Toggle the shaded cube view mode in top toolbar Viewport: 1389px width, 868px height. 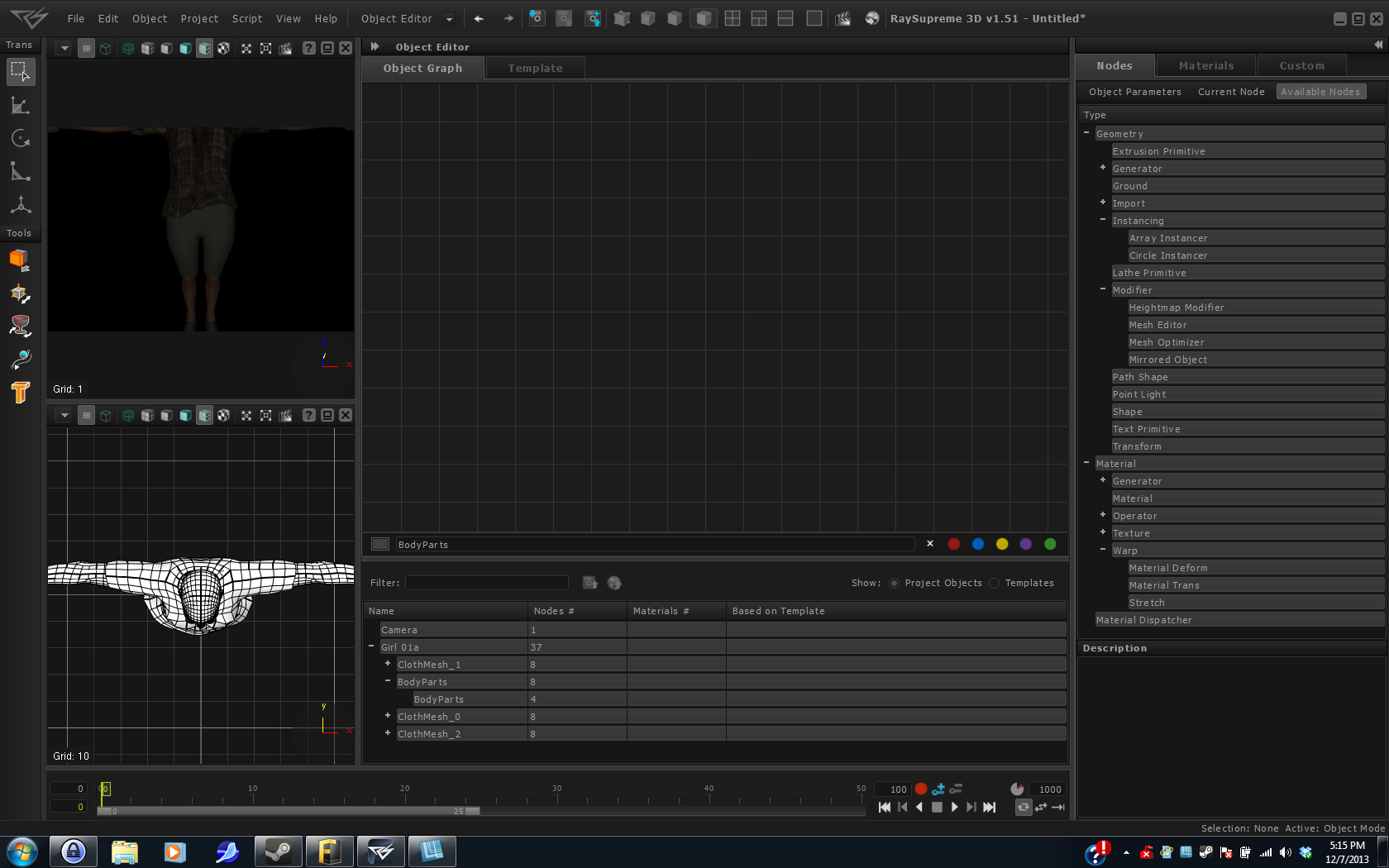pyautogui.click(x=704, y=18)
